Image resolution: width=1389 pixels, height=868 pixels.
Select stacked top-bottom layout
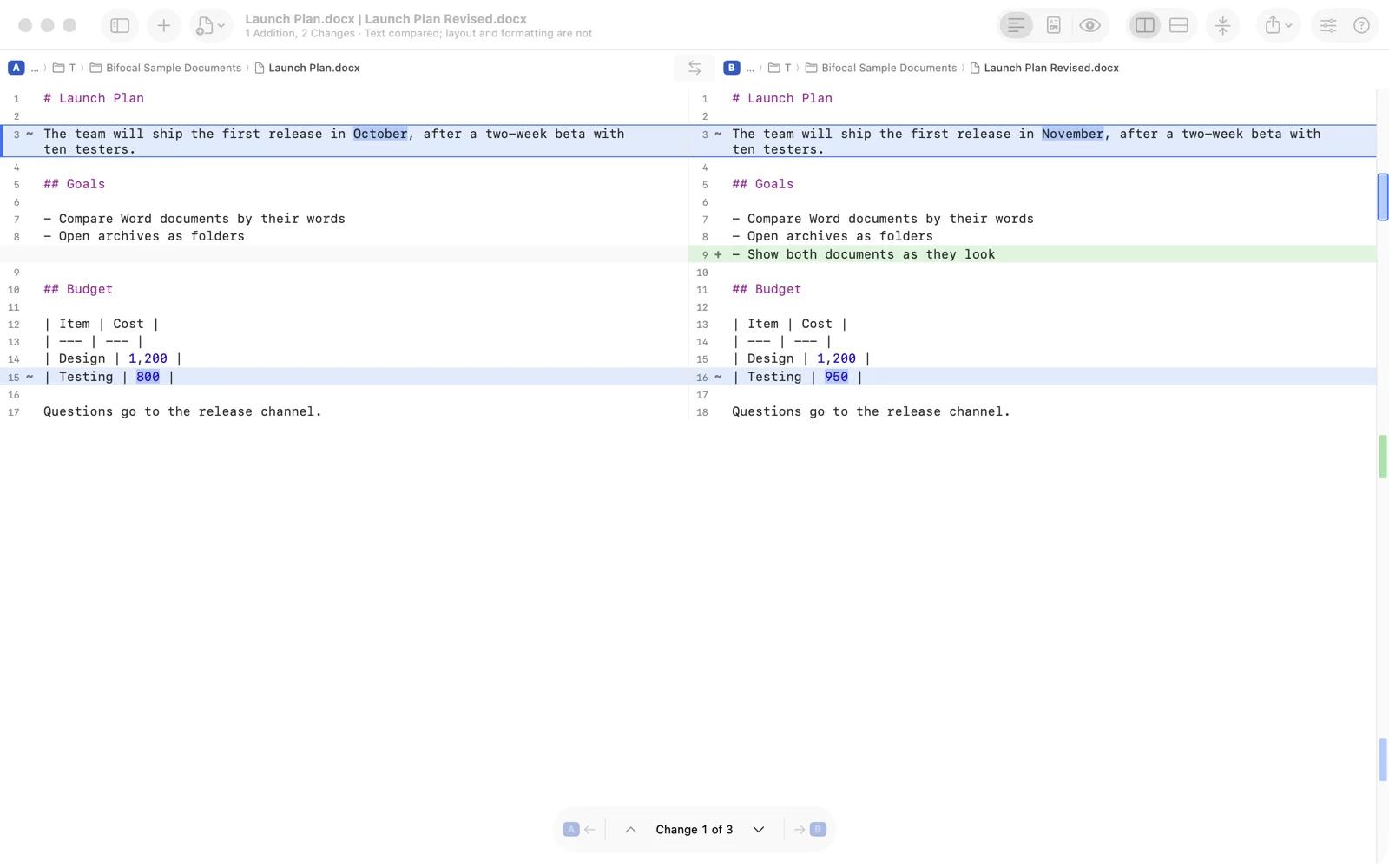(x=1178, y=25)
